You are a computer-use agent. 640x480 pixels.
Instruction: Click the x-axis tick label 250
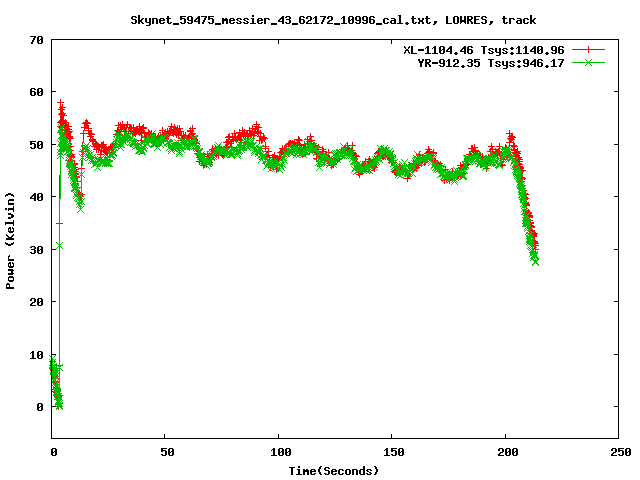coord(621,452)
